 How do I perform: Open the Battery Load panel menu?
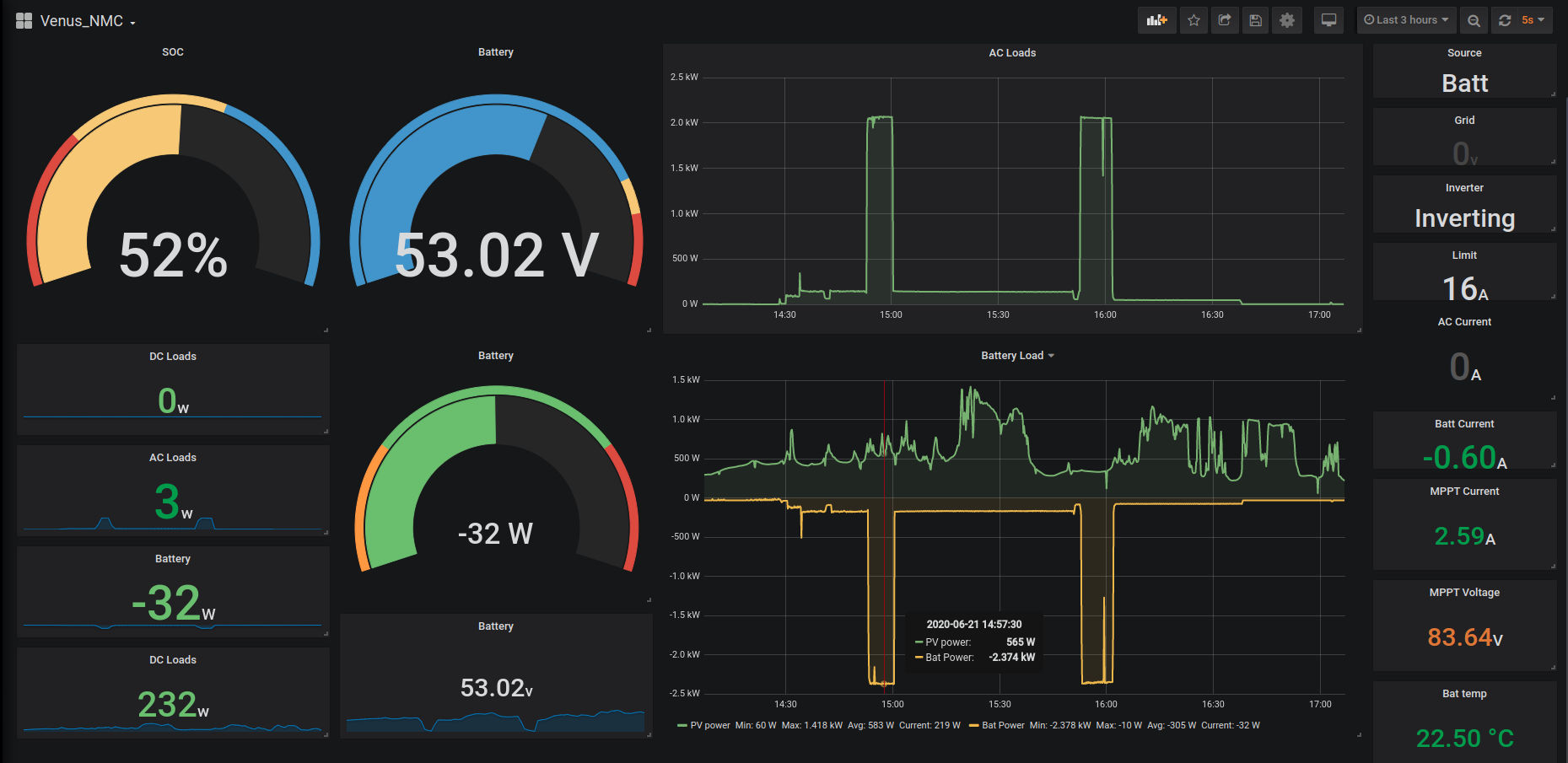1017,356
